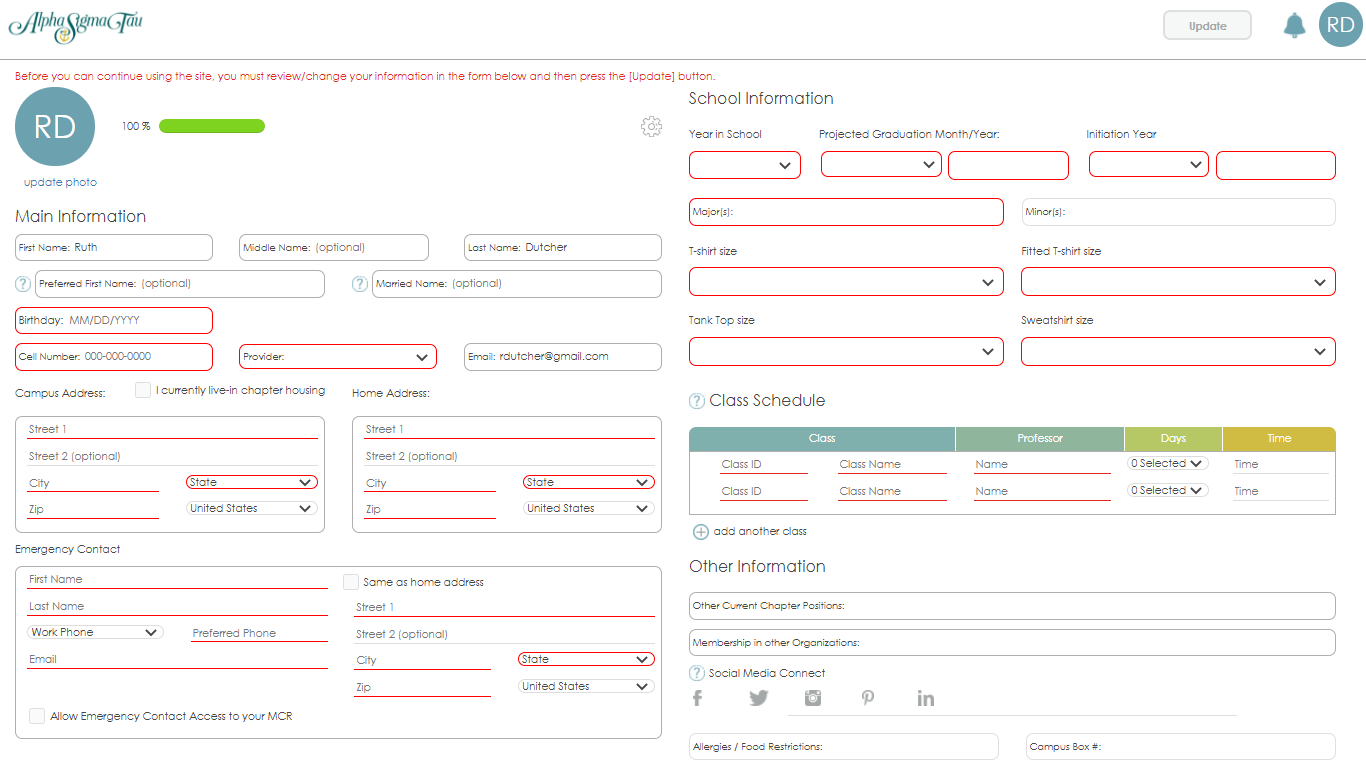Click the RD profile avatar in header

(1341, 25)
